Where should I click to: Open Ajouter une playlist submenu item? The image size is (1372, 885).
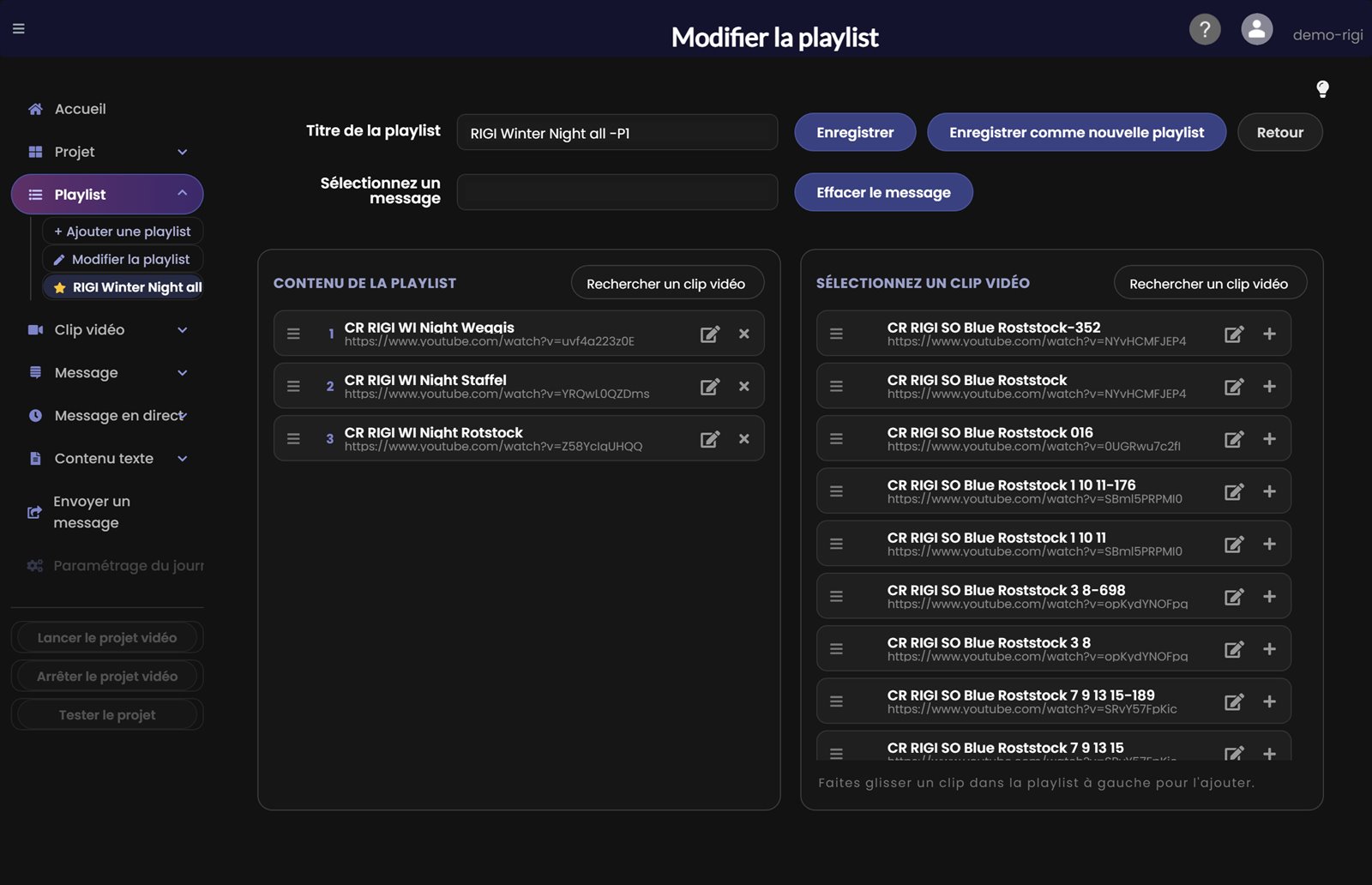pos(123,232)
